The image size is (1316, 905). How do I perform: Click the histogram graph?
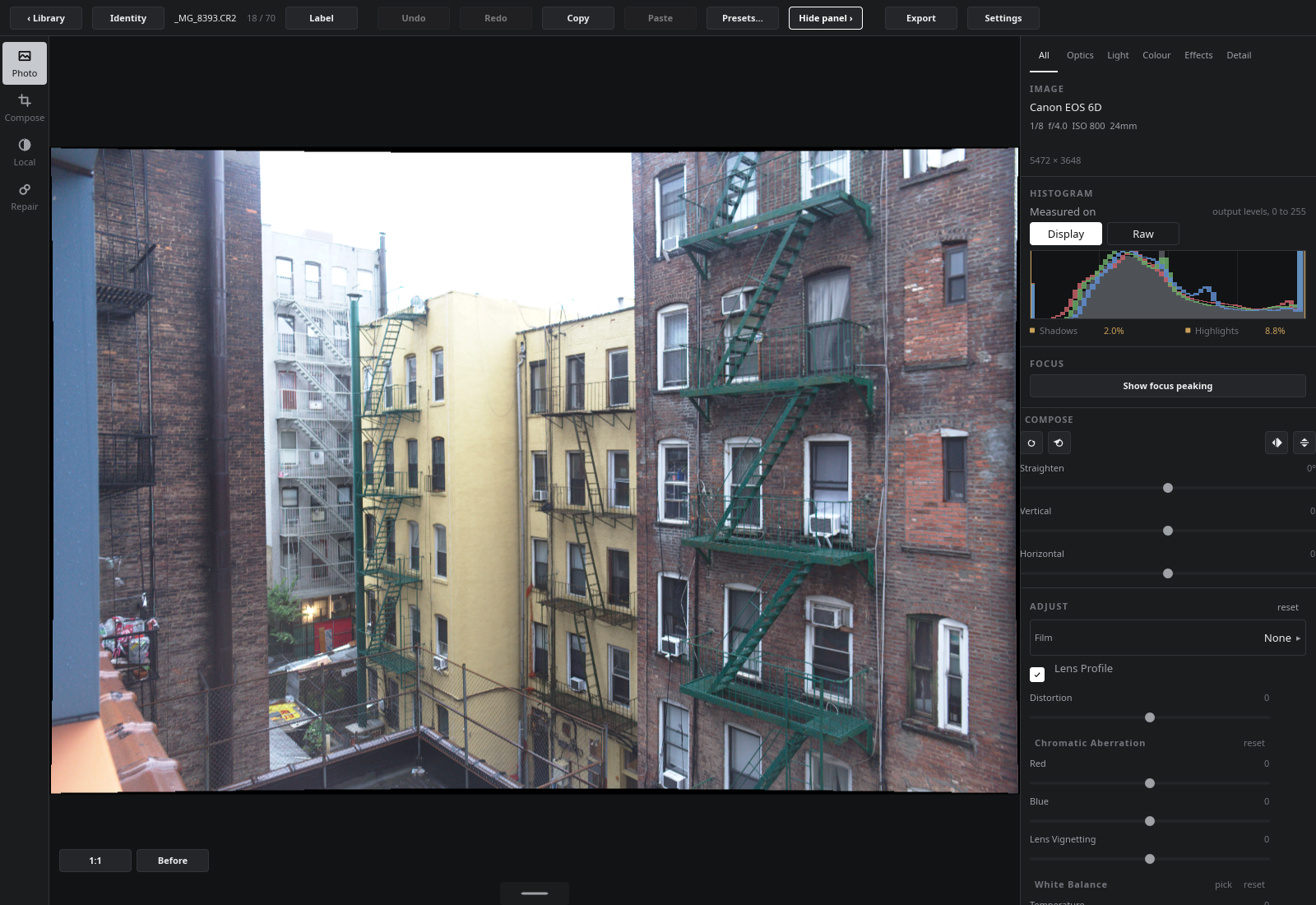point(1168,285)
